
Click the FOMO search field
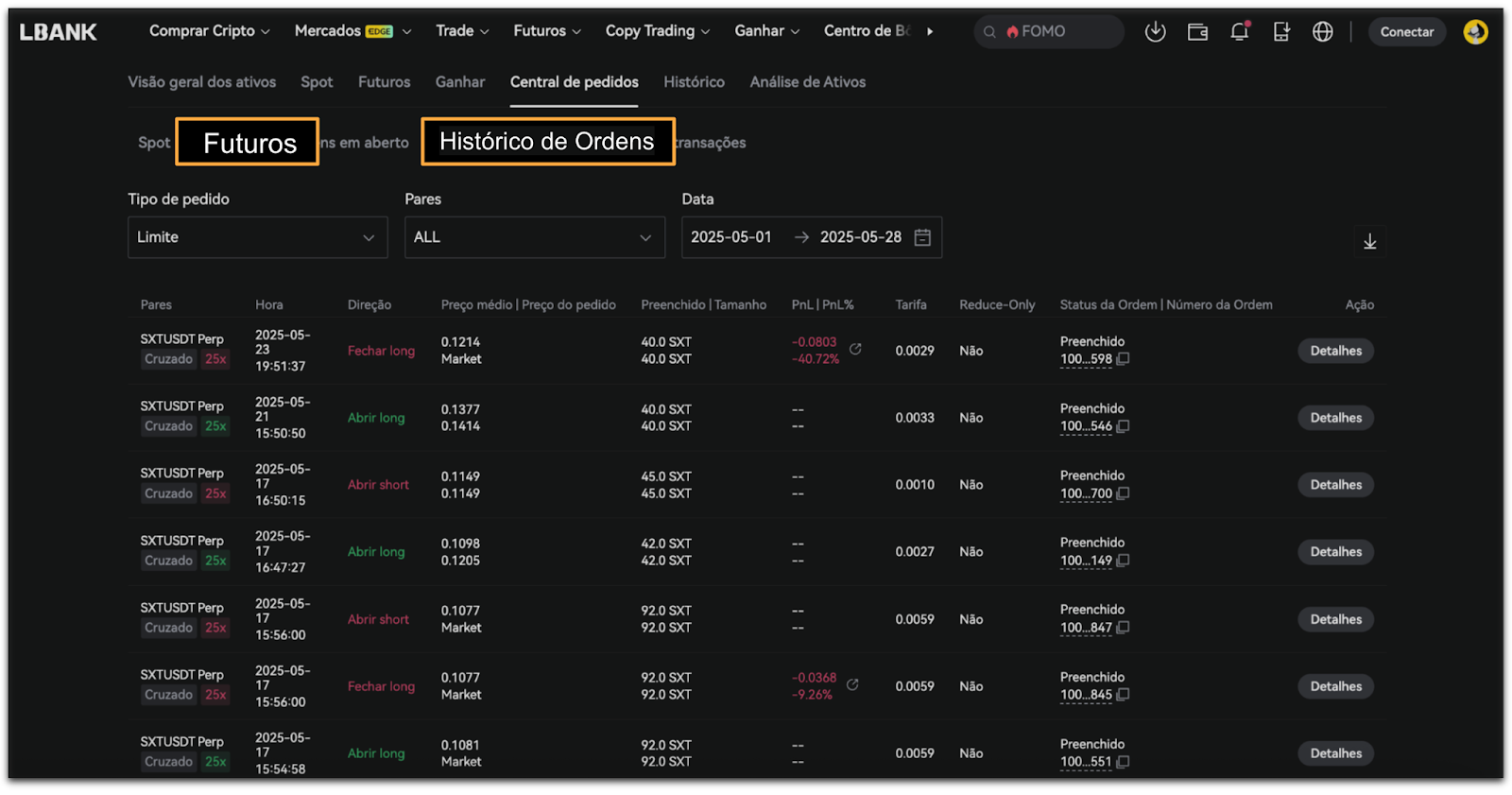[1049, 32]
